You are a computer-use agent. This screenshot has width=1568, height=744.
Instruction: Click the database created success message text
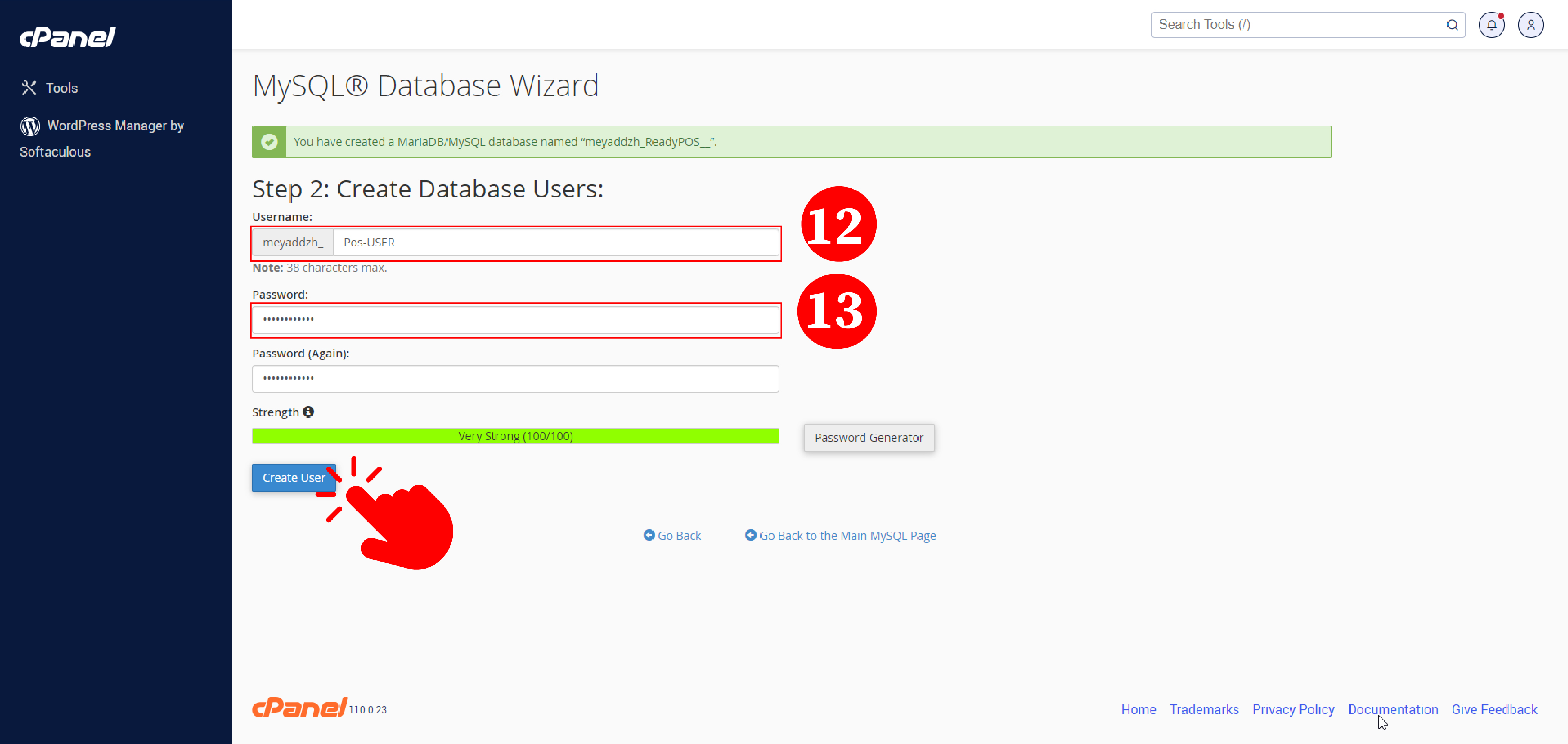click(505, 142)
